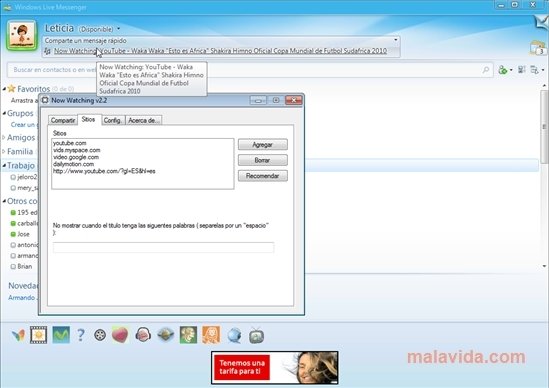Open the Acerca de... tab

click(x=144, y=120)
